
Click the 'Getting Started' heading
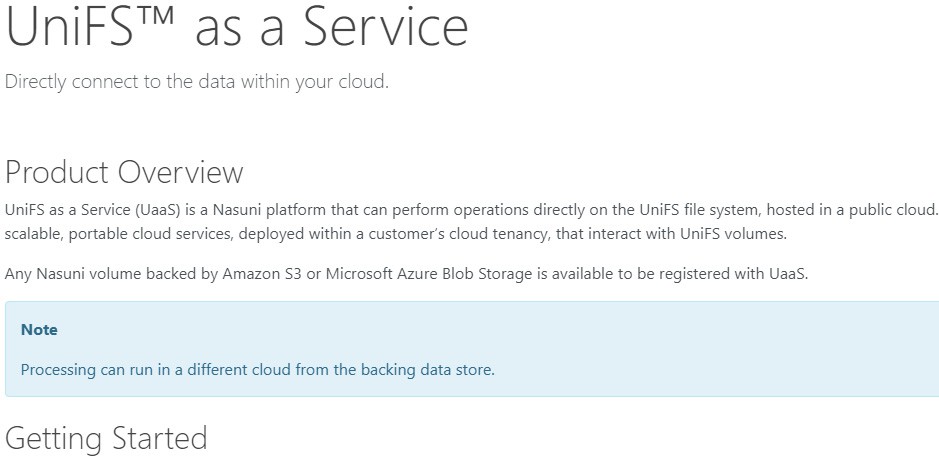(106, 438)
